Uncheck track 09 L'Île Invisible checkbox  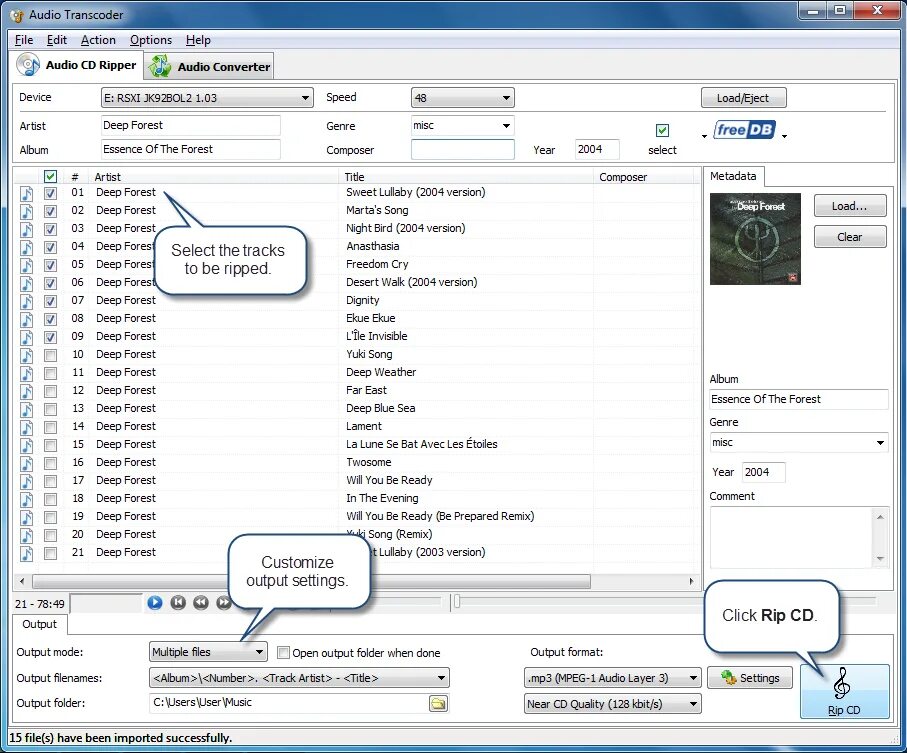click(x=50, y=337)
